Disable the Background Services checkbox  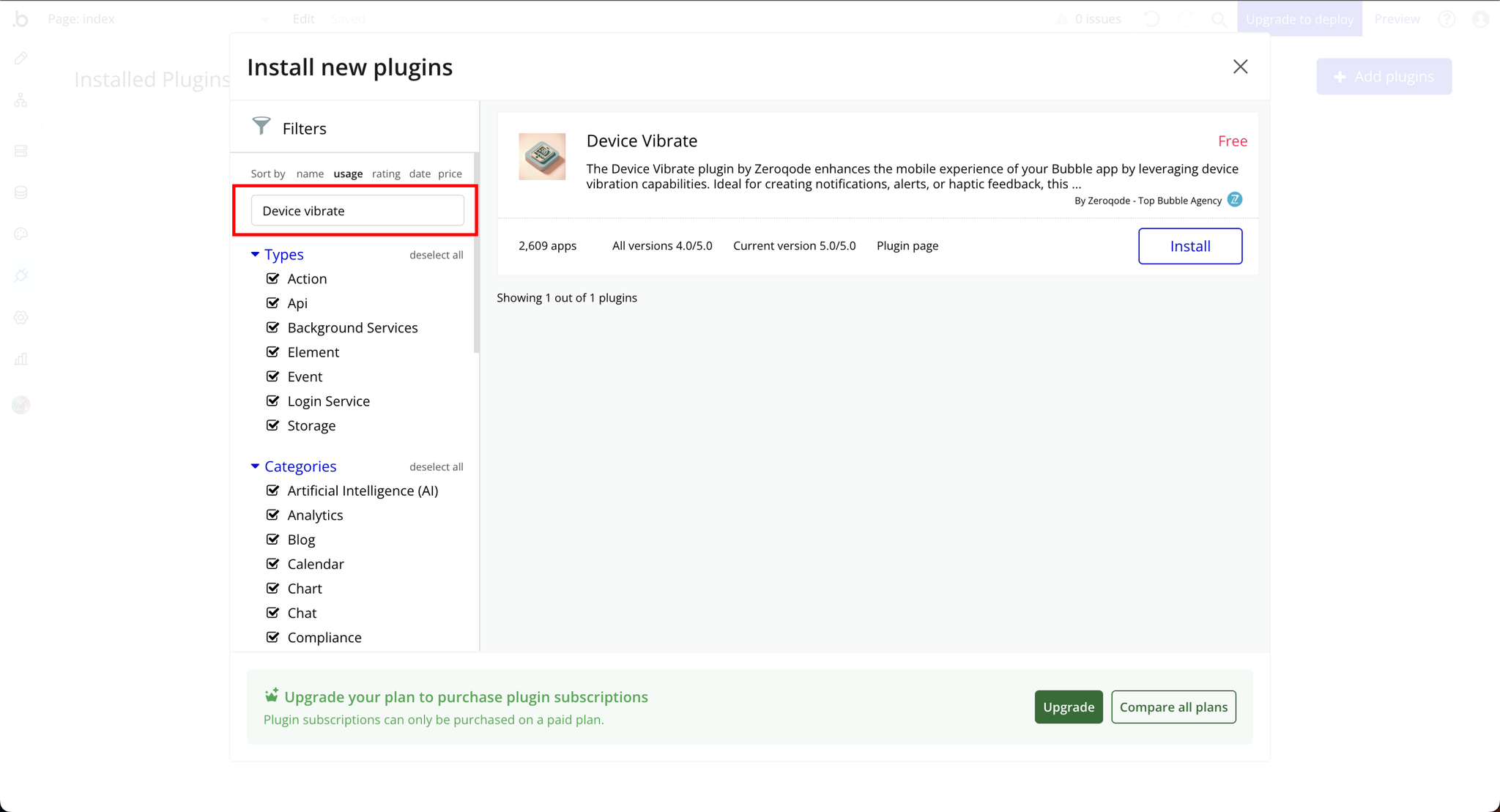(273, 327)
